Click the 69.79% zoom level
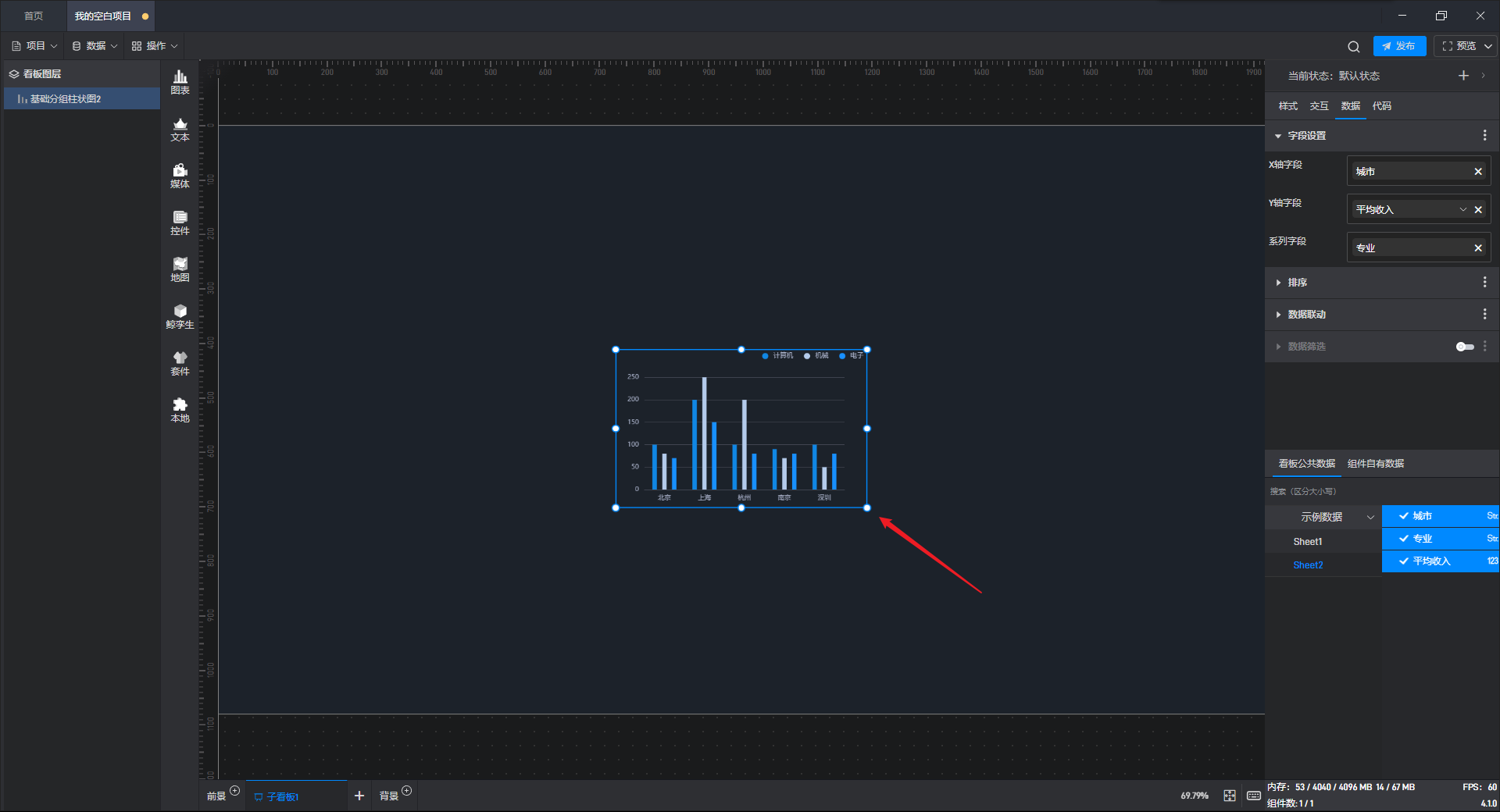Viewport: 1500px width, 812px height. click(x=1194, y=796)
